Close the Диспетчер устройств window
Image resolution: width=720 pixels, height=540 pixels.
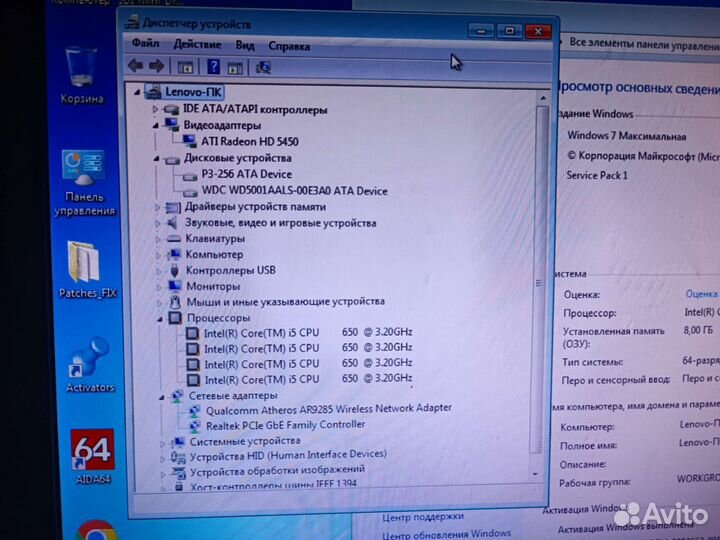point(538,31)
